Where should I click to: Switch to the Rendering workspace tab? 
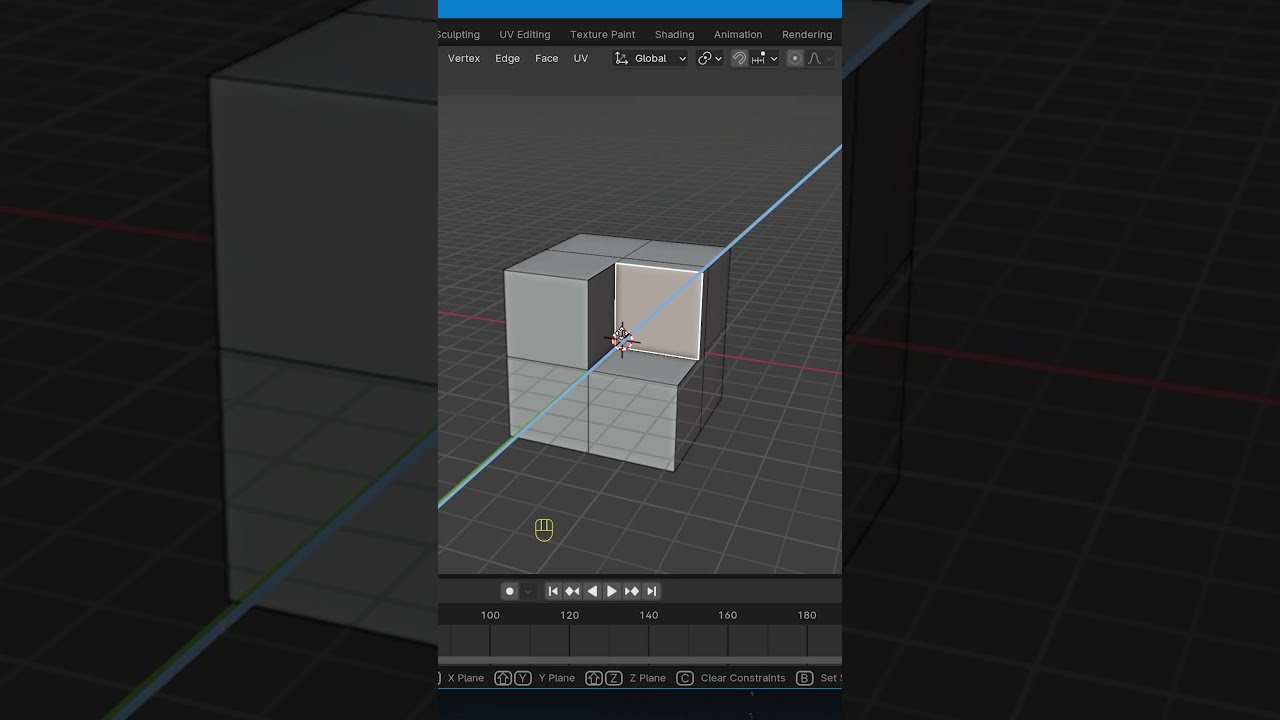807,34
